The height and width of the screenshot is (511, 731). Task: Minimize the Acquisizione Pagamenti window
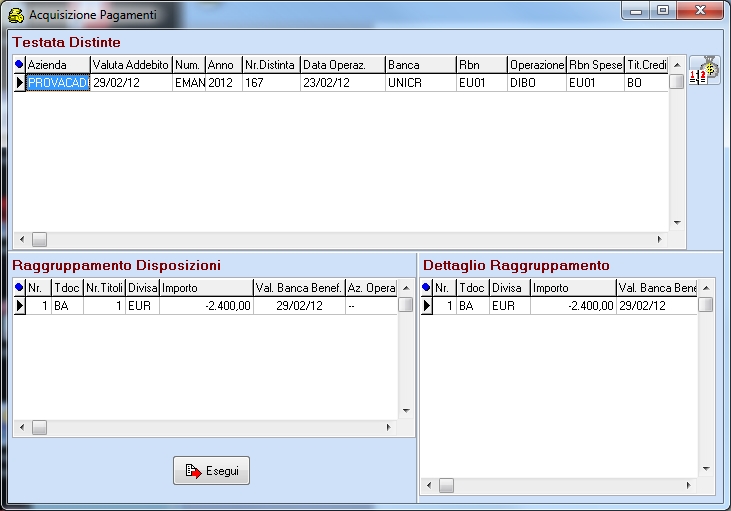click(636, 11)
